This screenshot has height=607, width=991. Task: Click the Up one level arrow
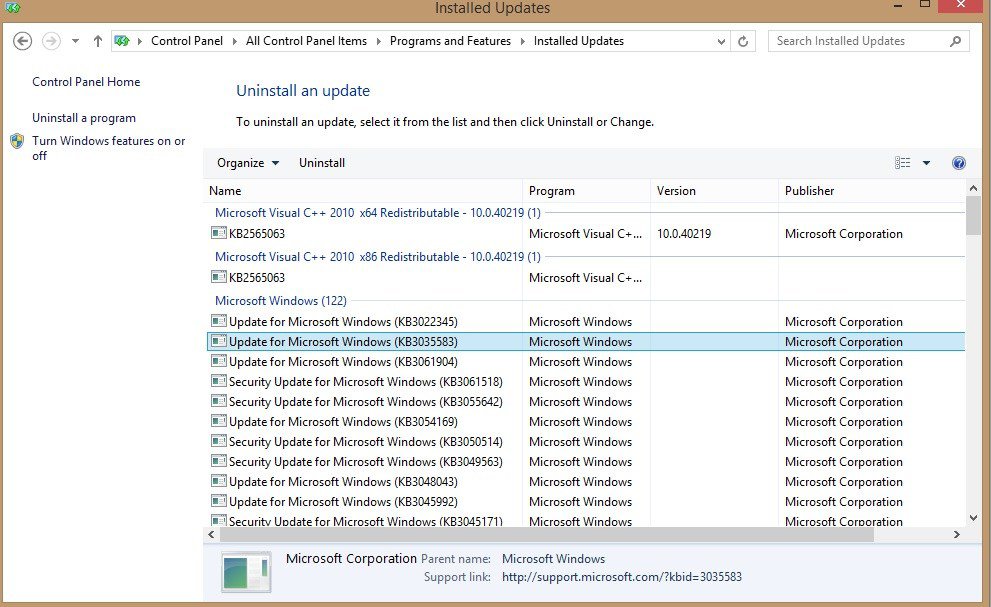[x=97, y=41]
